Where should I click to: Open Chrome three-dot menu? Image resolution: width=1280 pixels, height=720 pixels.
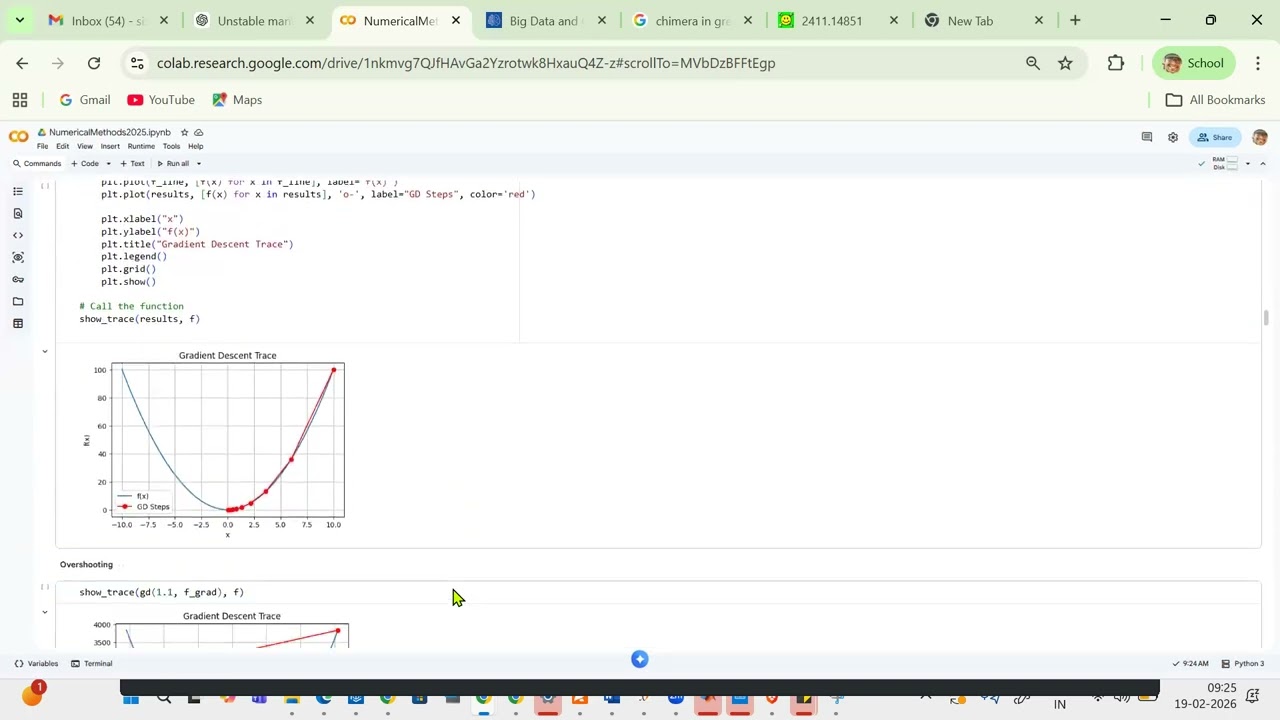(x=1258, y=63)
